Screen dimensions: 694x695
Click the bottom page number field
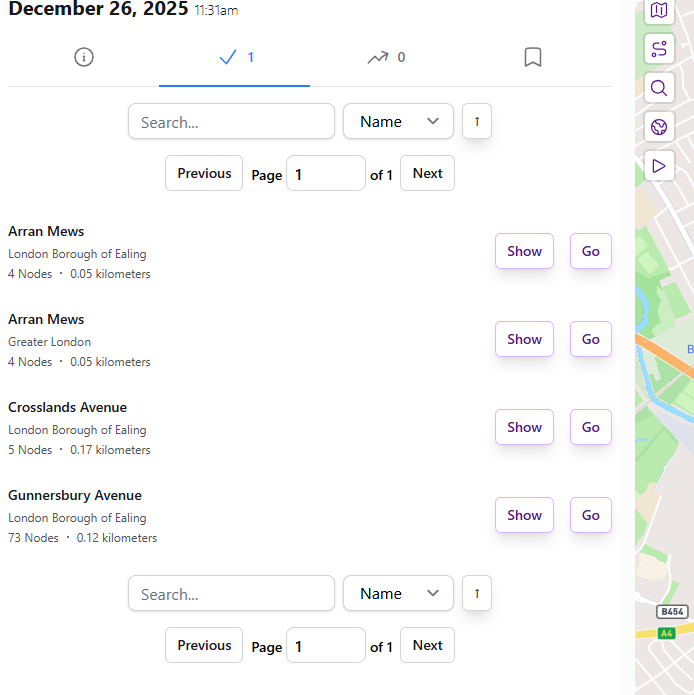pos(325,646)
